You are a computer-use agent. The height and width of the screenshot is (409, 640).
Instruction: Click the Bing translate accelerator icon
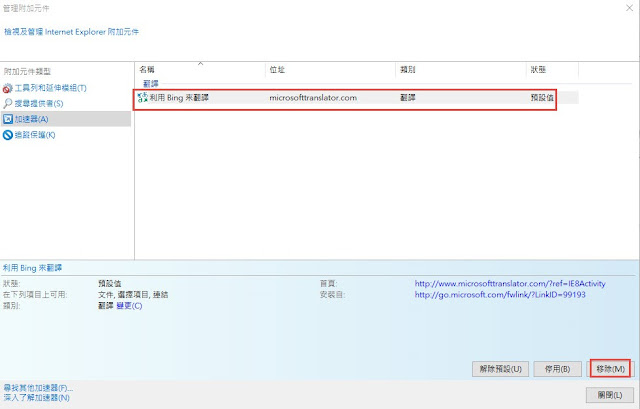click(142, 98)
